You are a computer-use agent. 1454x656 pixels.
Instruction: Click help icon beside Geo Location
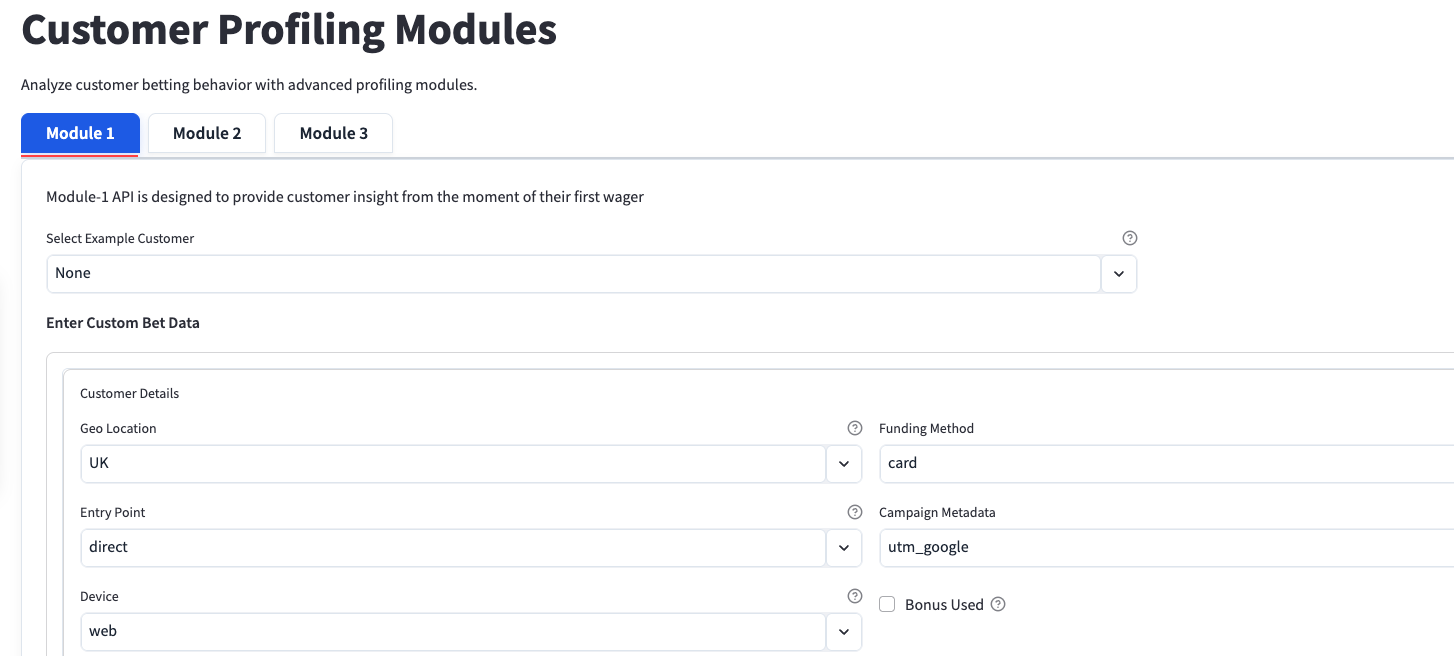[x=854, y=428]
